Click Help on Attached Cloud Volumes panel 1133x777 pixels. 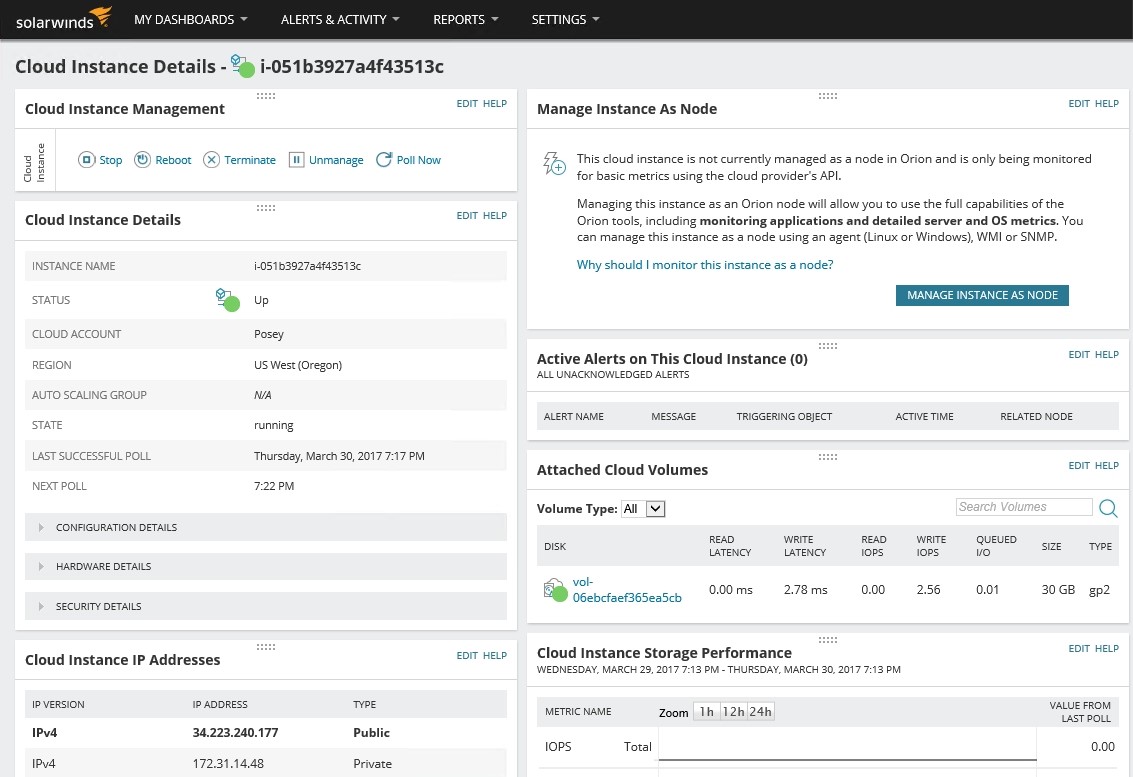(1107, 465)
